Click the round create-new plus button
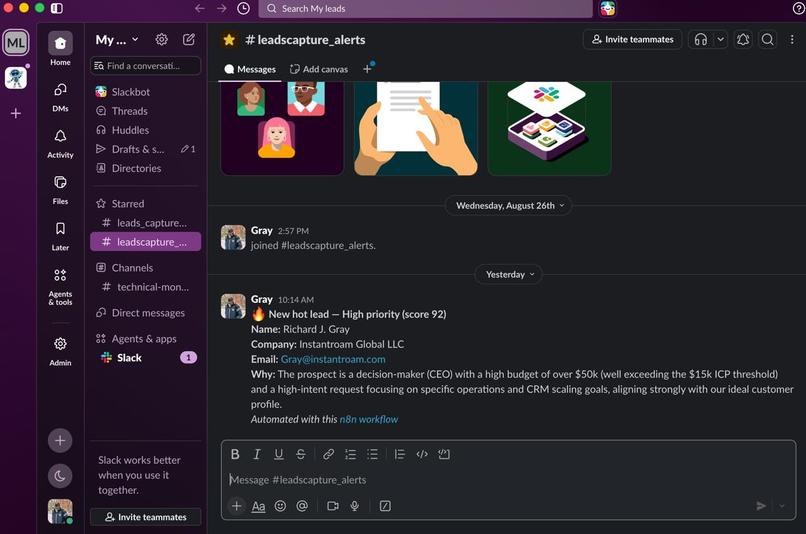 pos(60,440)
